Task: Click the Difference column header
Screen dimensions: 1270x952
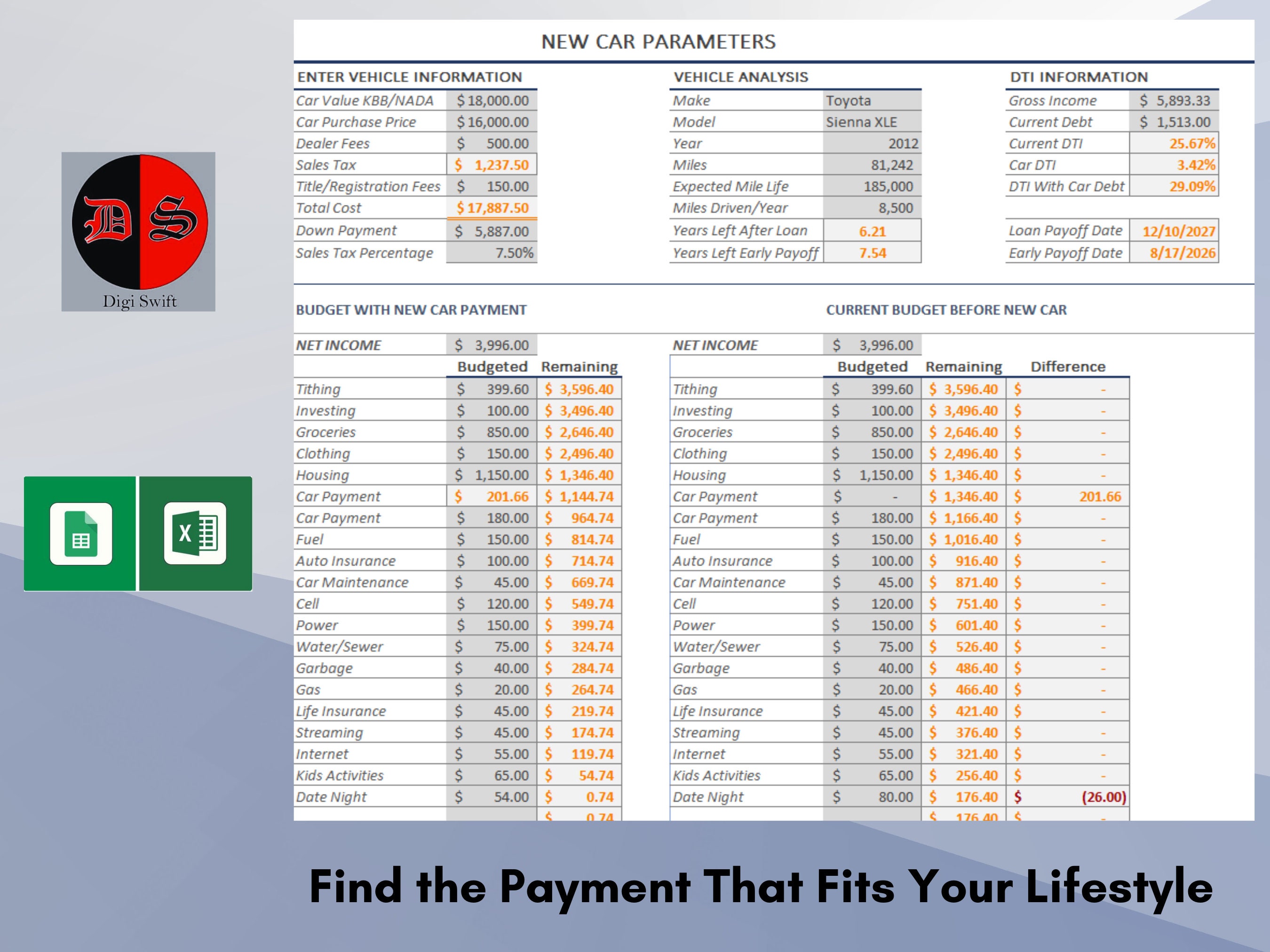Action: 1068,367
